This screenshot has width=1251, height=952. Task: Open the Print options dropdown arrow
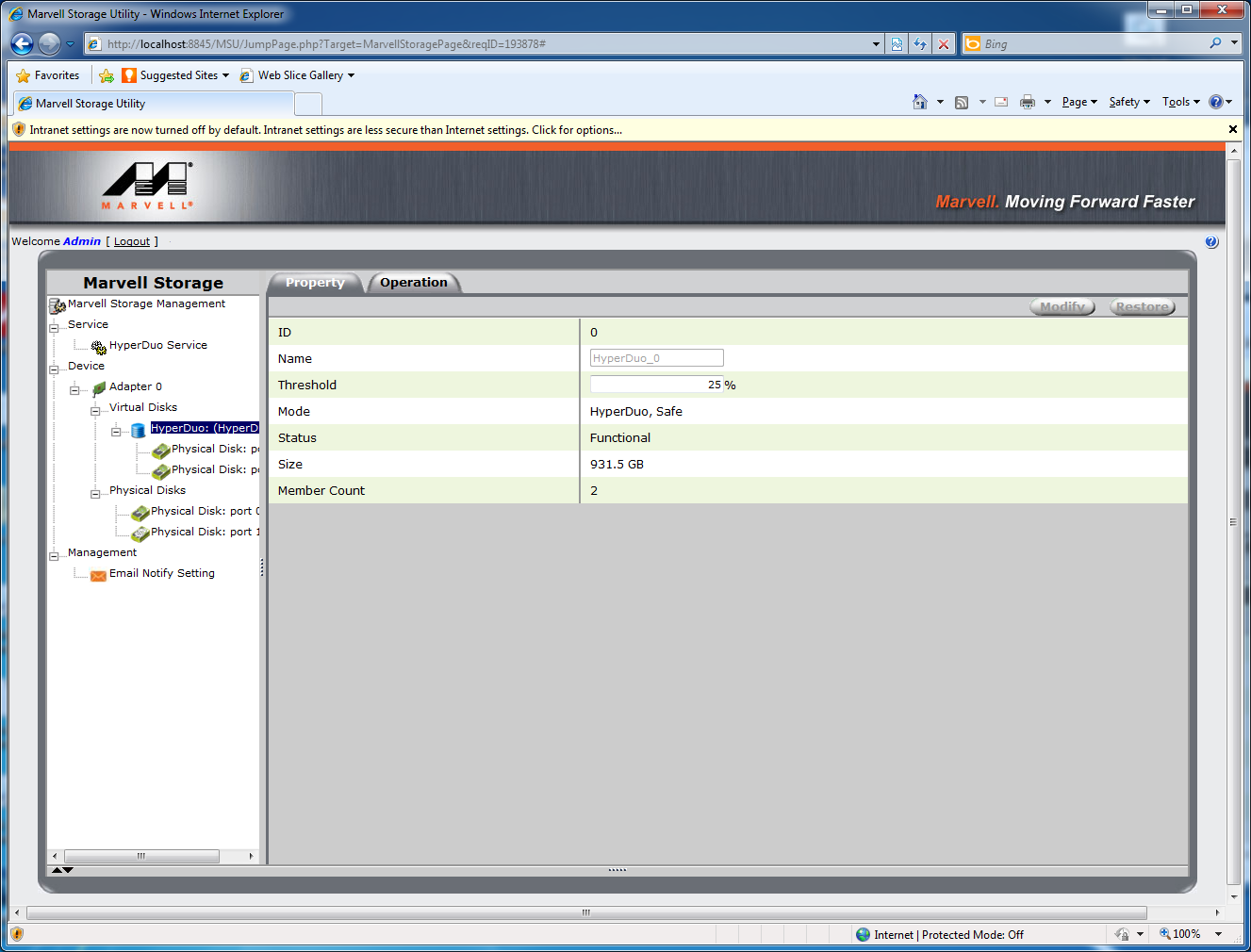coord(1047,102)
